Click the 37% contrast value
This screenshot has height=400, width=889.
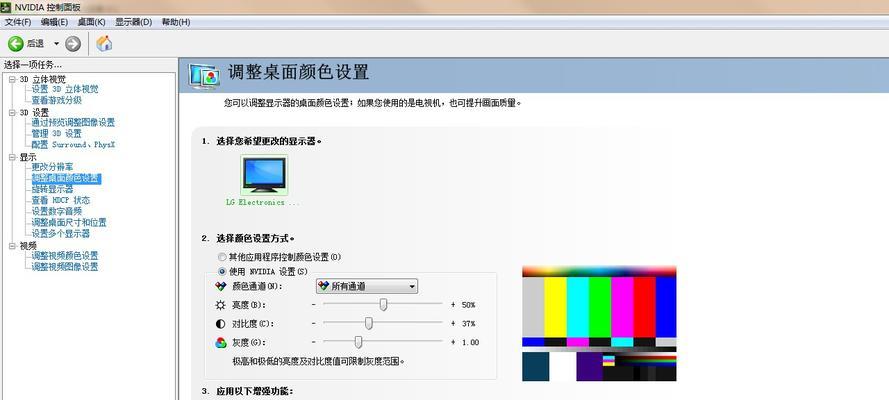[468, 324]
